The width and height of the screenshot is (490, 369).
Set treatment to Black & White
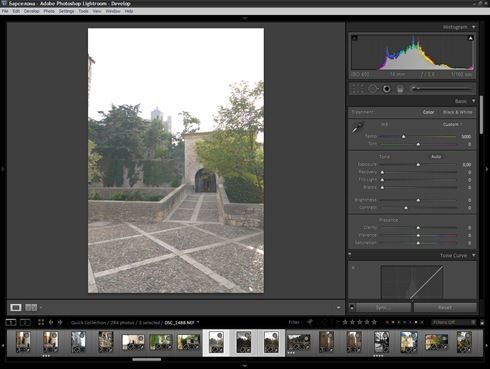coord(457,112)
